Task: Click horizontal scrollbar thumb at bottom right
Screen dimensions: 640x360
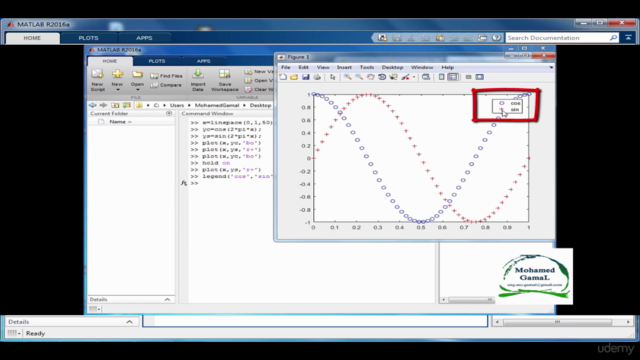Action: (557, 322)
